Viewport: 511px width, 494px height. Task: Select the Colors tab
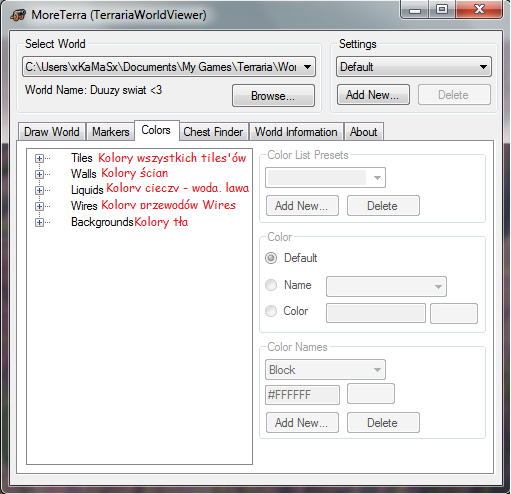(x=156, y=130)
